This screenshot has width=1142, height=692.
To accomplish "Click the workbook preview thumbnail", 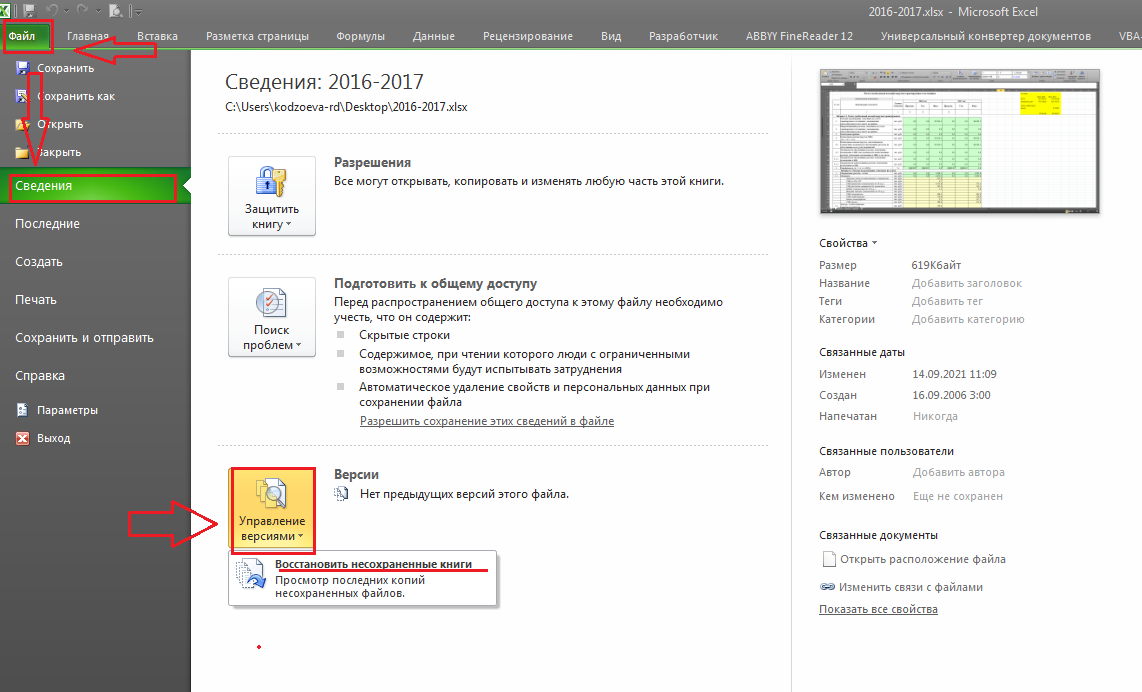I will (959, 141).
